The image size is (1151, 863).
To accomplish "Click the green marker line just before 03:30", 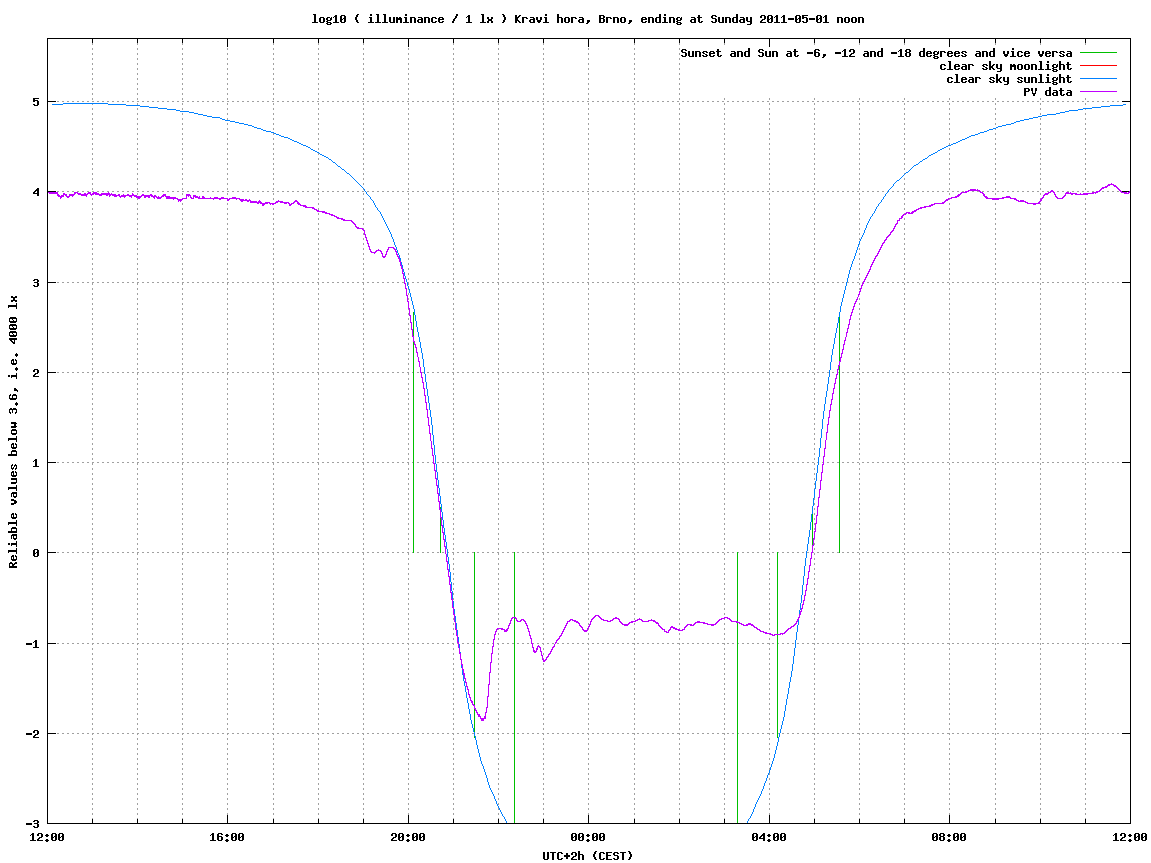I will [x=737, y=688].
